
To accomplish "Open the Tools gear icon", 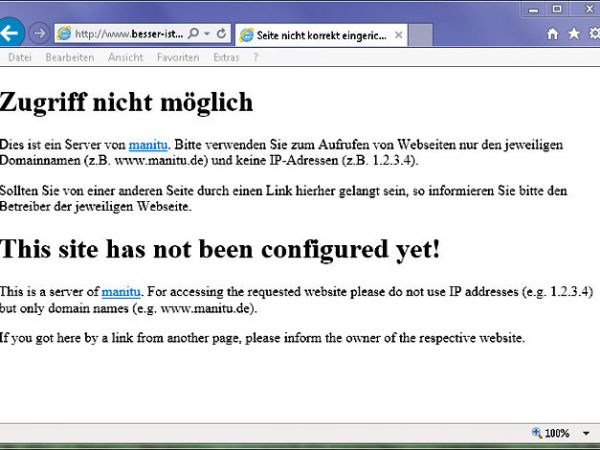I will coord(594,34).
